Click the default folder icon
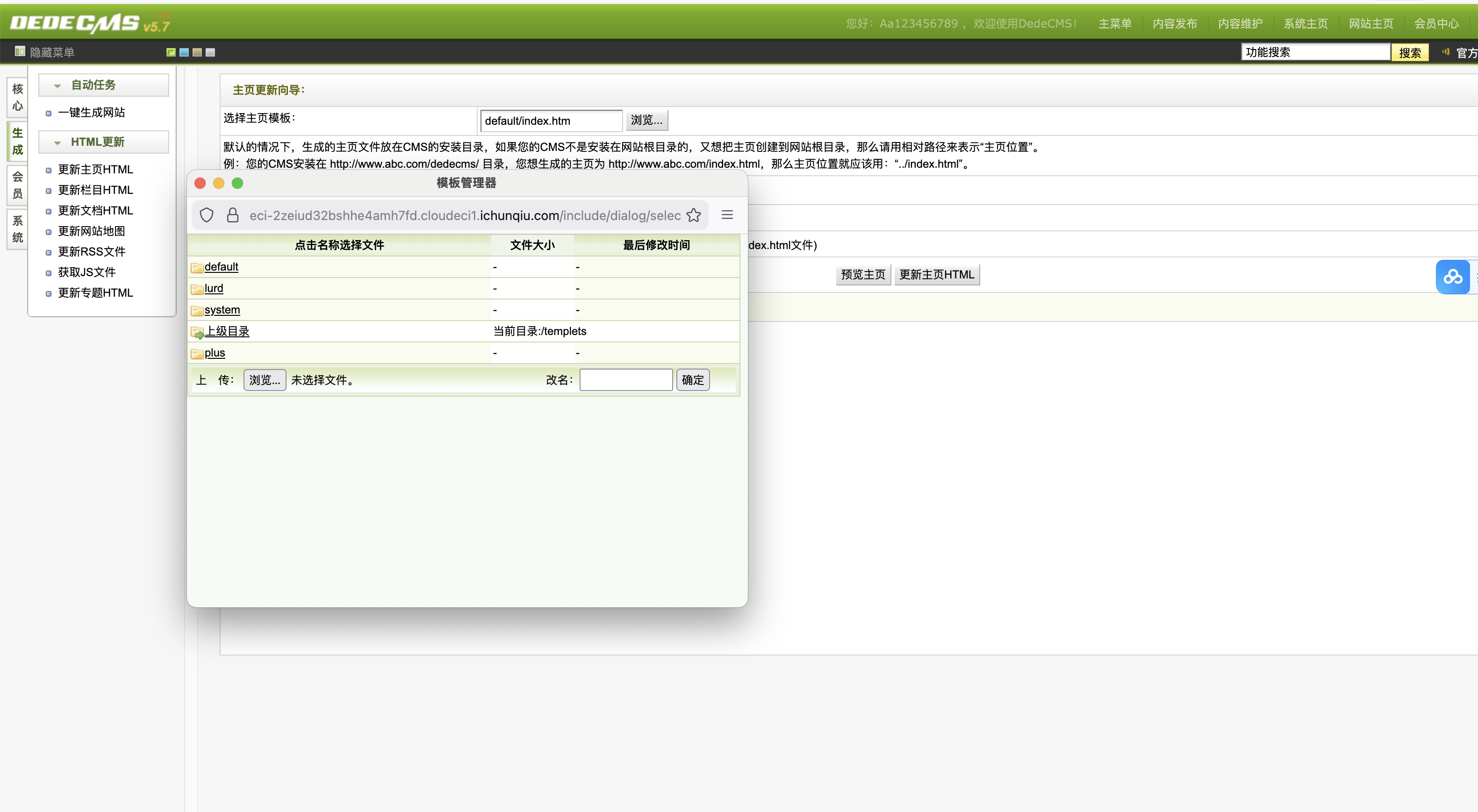Screen dimensions: 1478x812 click(197, 267)
